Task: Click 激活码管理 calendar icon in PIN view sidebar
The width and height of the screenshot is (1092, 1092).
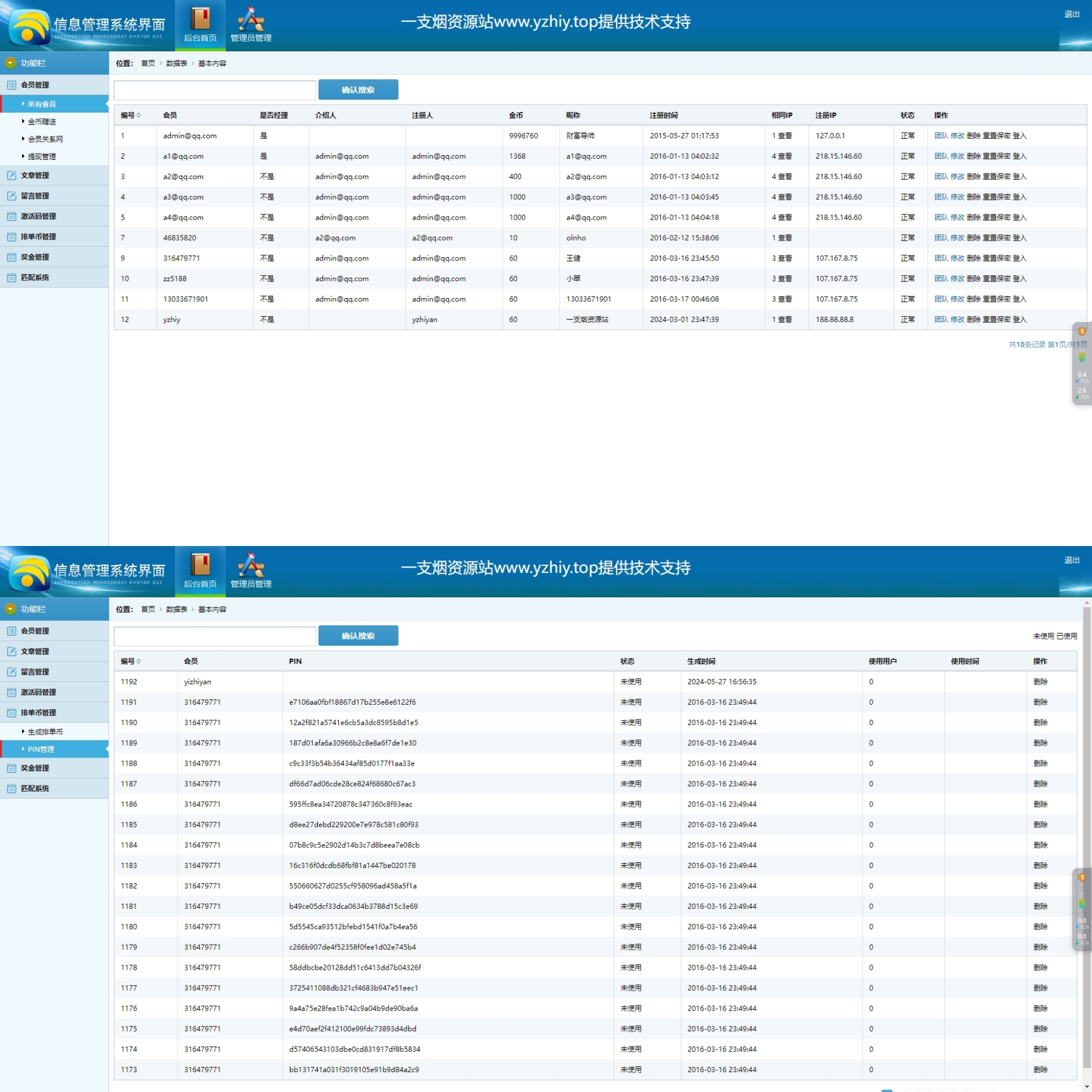Action: click(x=11, y=692)
